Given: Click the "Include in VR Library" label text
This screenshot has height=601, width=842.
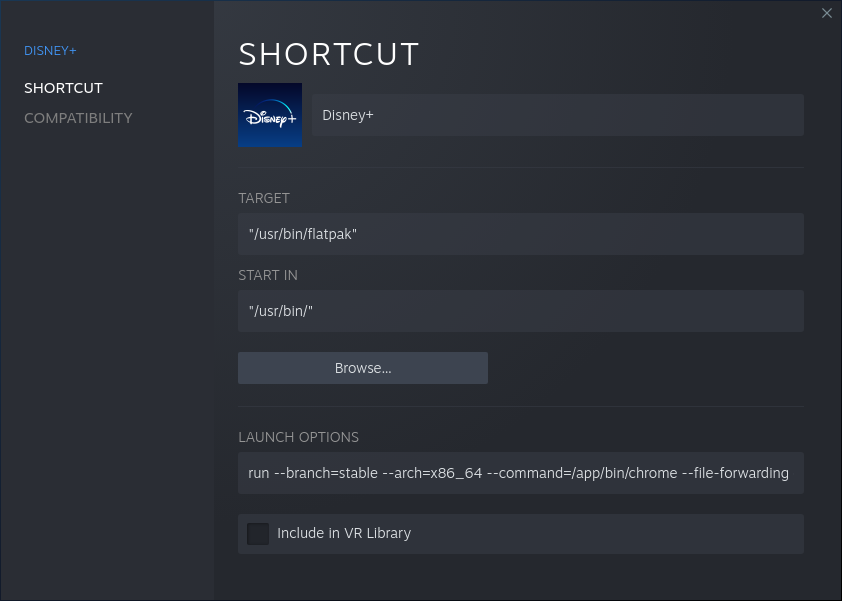Looking at the screenshot, I should pos(344,533).
